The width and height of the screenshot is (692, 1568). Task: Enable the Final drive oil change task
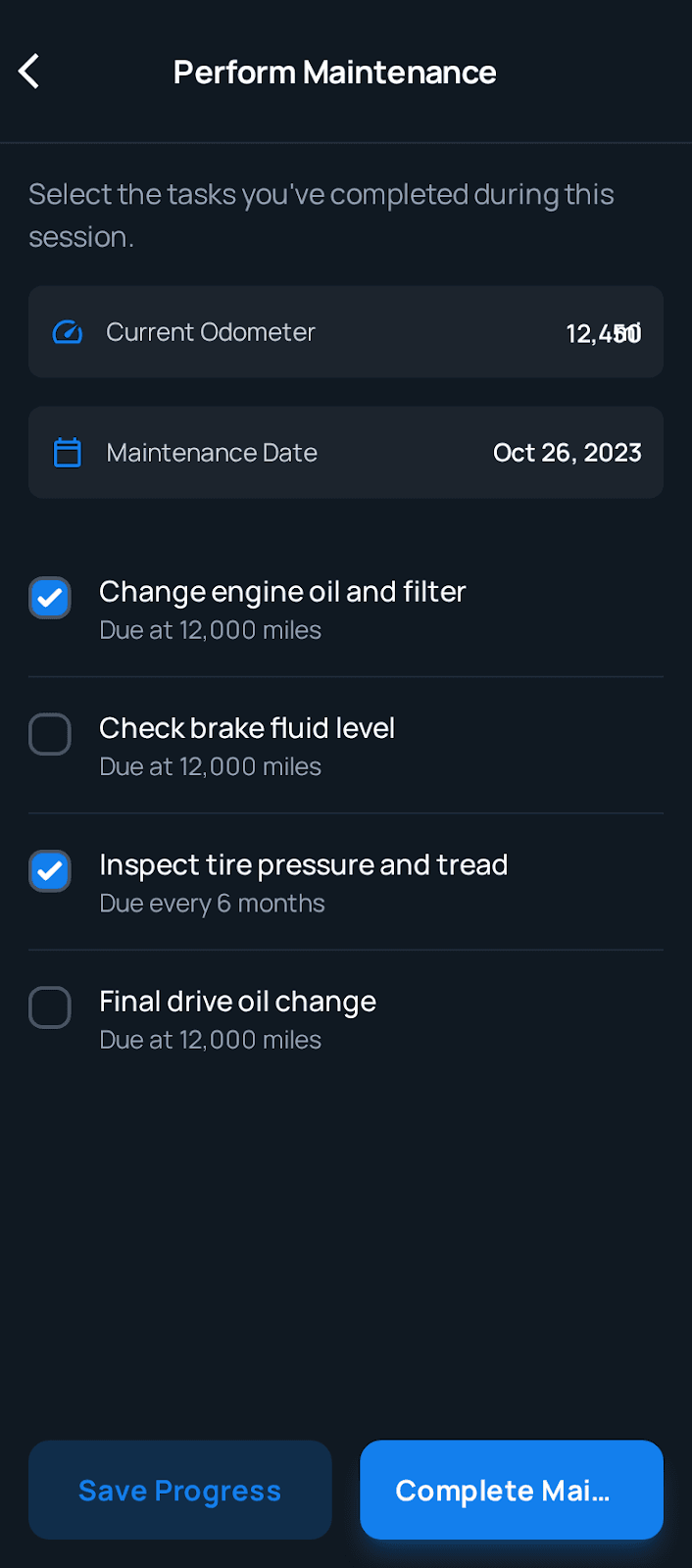49,1007
